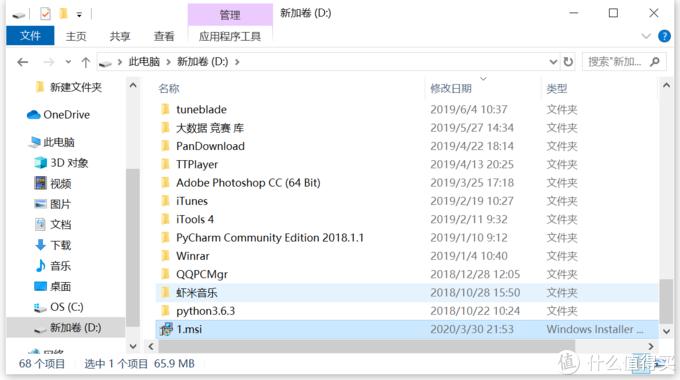Click the New Folder quick access icon
The image size is (680, 380).
[x=63, y=14]
